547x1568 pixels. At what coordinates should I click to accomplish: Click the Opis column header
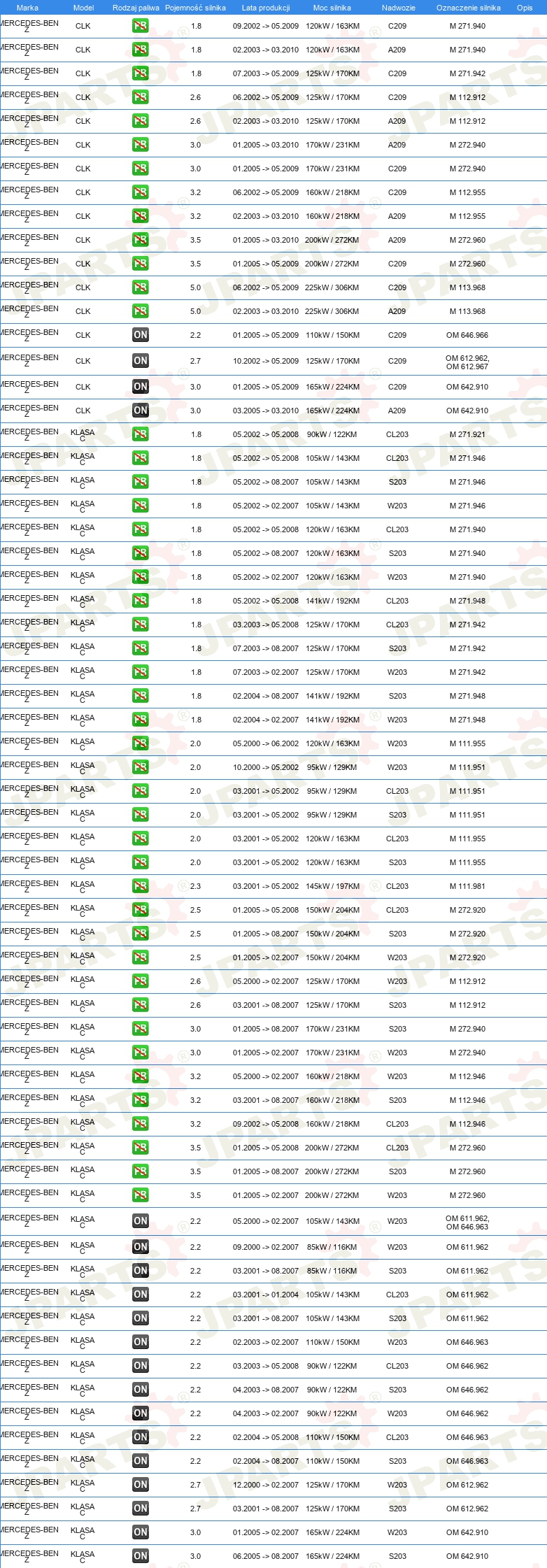pyautogui.click(x=525, y=8)
